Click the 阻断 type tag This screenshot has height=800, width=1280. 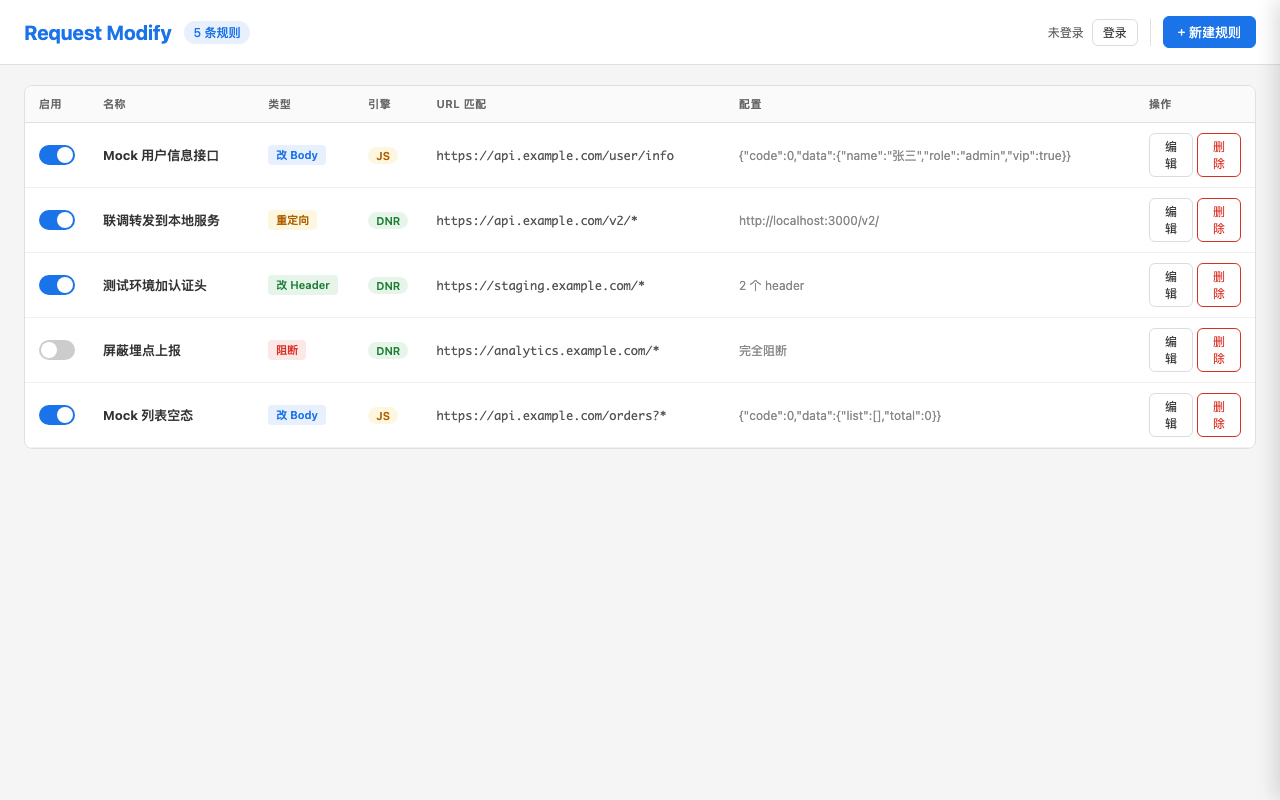click(287, 350)
